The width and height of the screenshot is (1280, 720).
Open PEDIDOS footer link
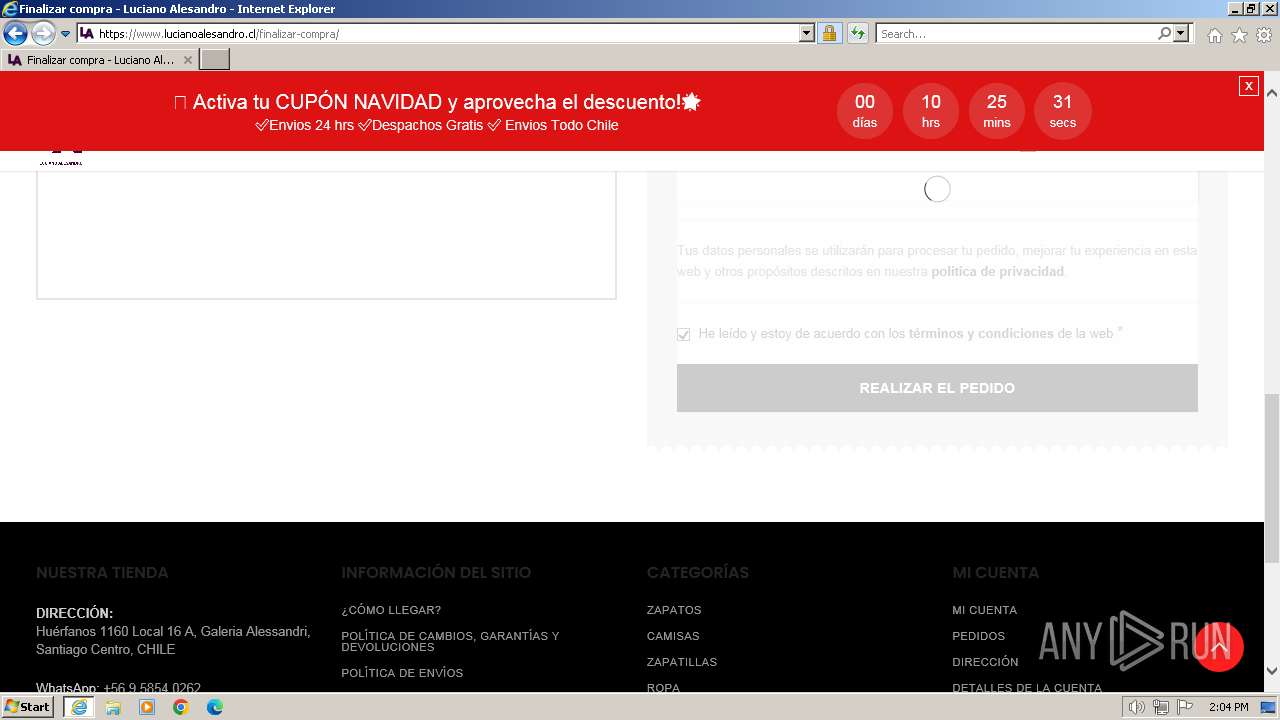click(978, 636)
